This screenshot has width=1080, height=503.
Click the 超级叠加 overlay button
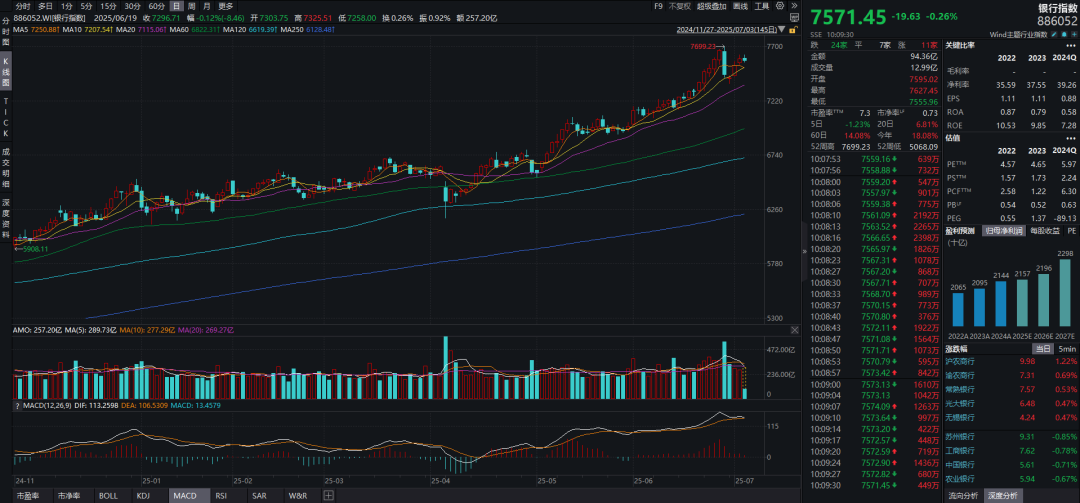[715, 6]
